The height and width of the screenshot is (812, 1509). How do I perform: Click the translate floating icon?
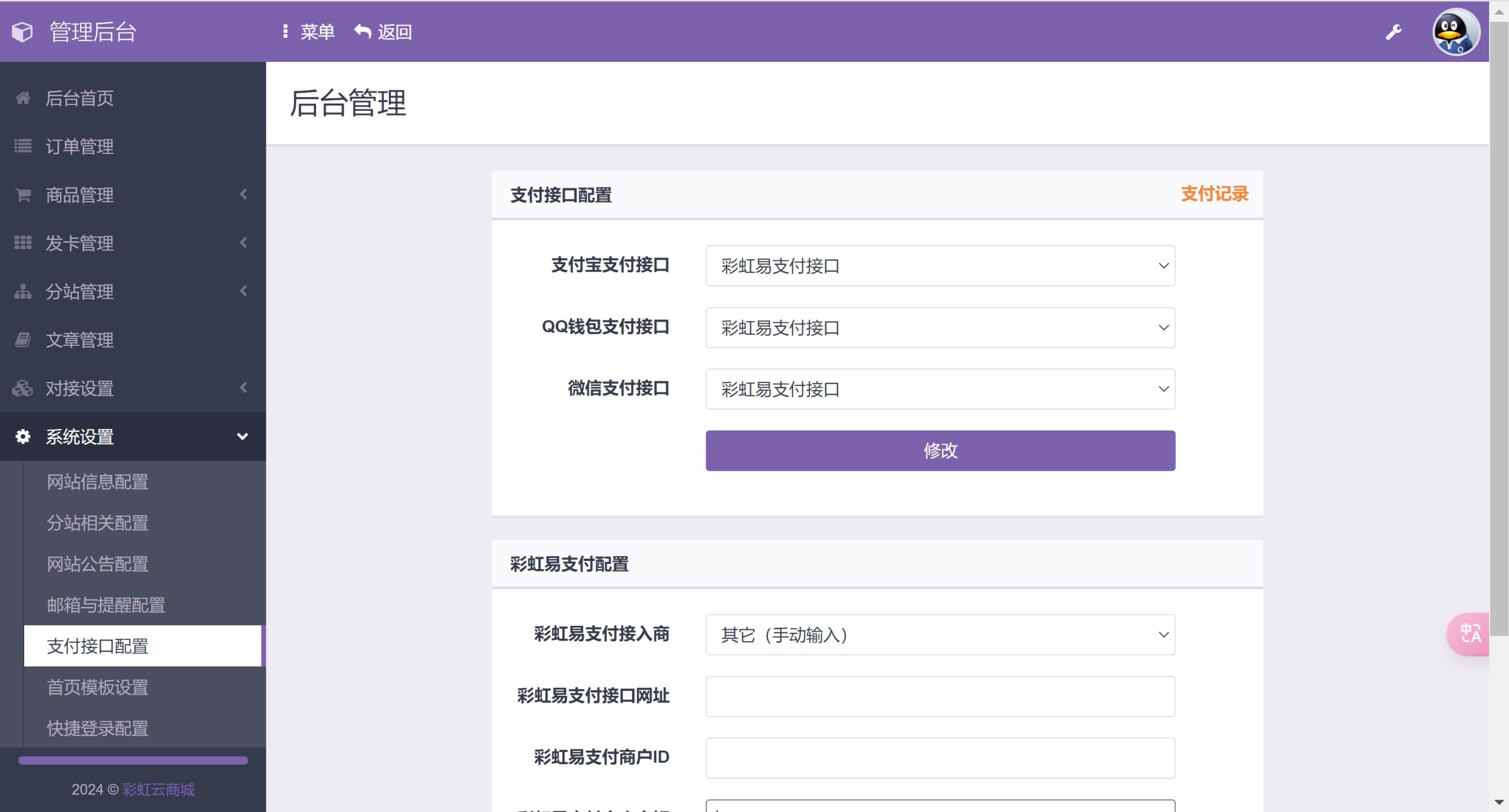coord(1470,634)
